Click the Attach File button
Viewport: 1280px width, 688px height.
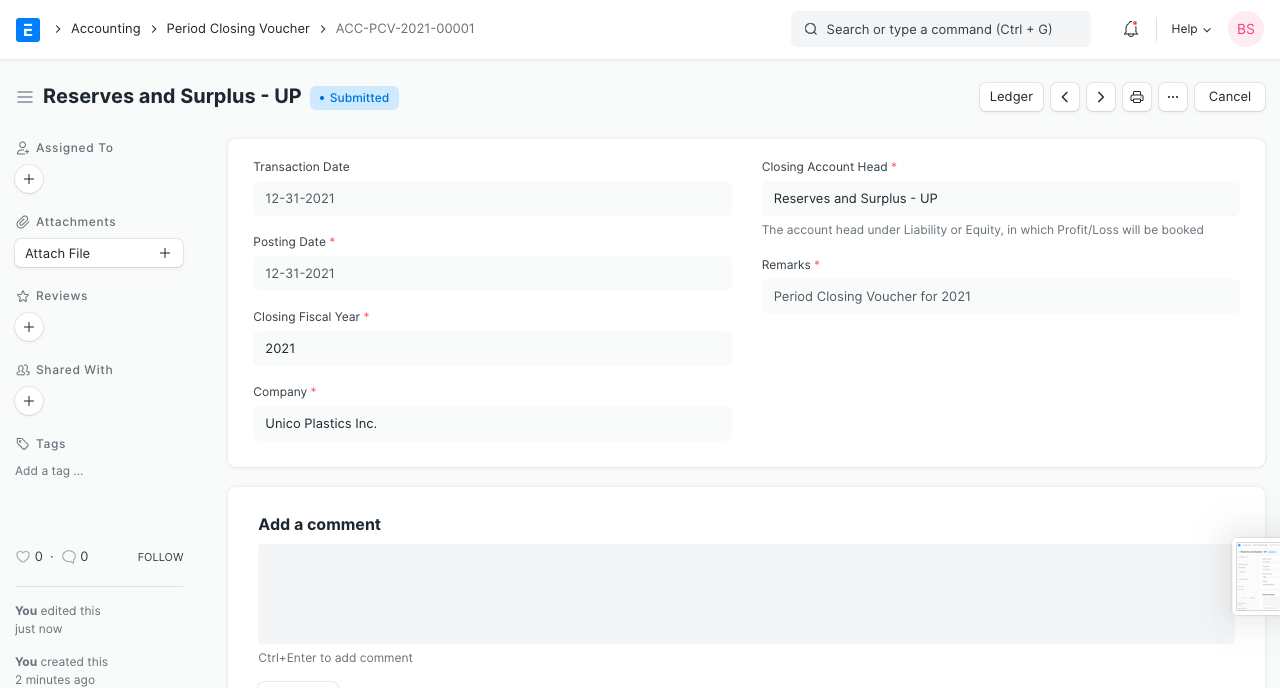(x=98, y=253)
